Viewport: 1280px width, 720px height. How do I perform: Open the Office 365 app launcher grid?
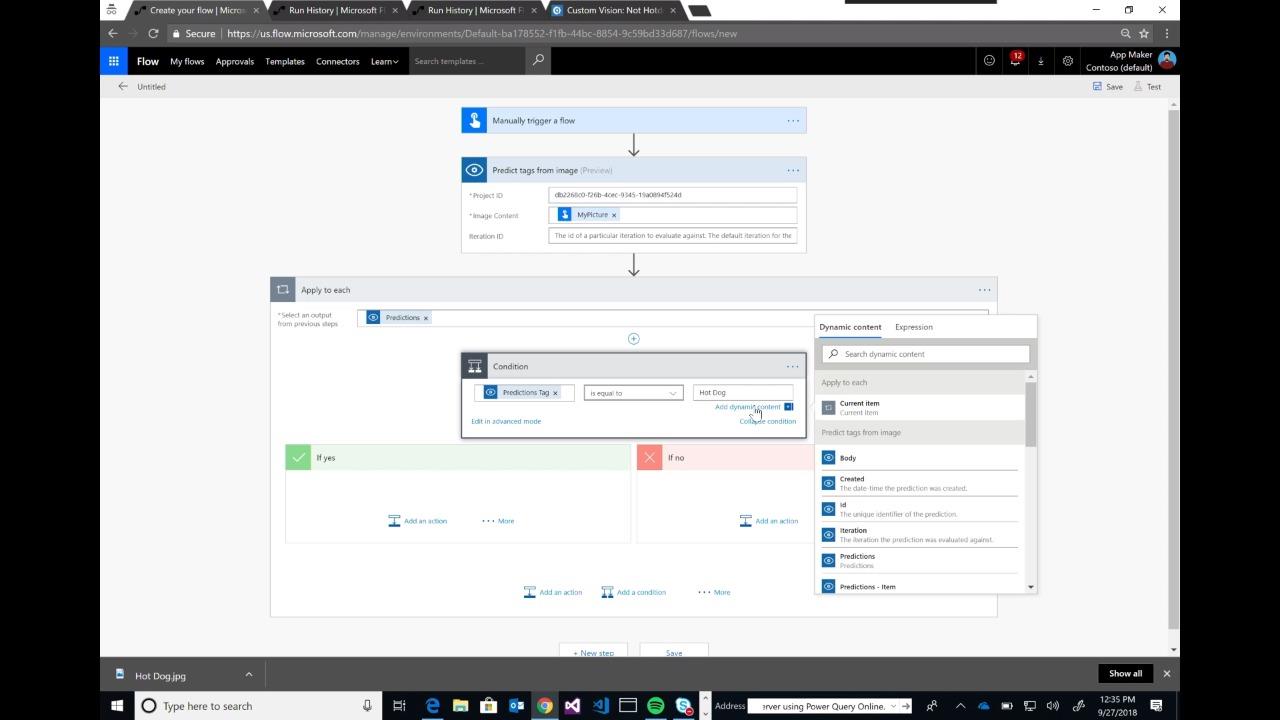tap(114, 61)
